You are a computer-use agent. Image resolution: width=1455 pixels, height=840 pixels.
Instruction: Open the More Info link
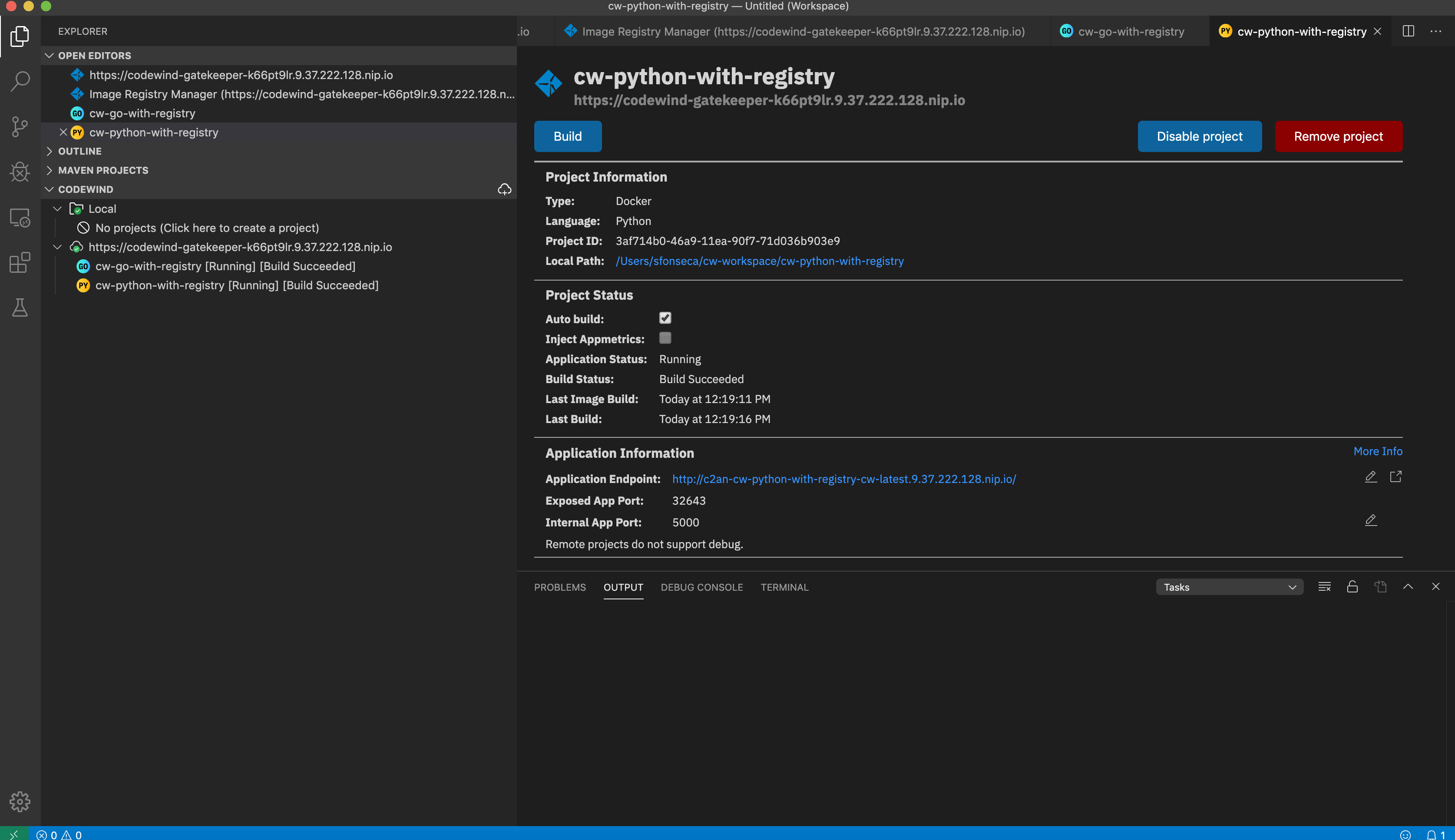pos(1378,450)
